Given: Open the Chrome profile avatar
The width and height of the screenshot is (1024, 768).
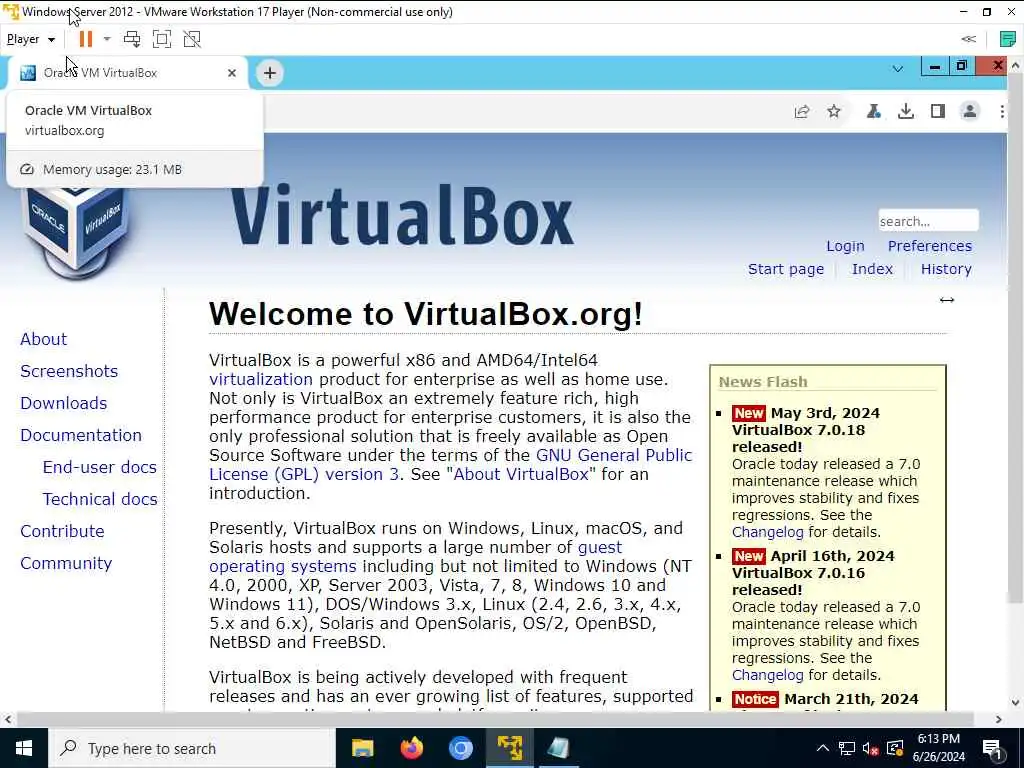Looking at the screenshot, I should tap(970, 112).
